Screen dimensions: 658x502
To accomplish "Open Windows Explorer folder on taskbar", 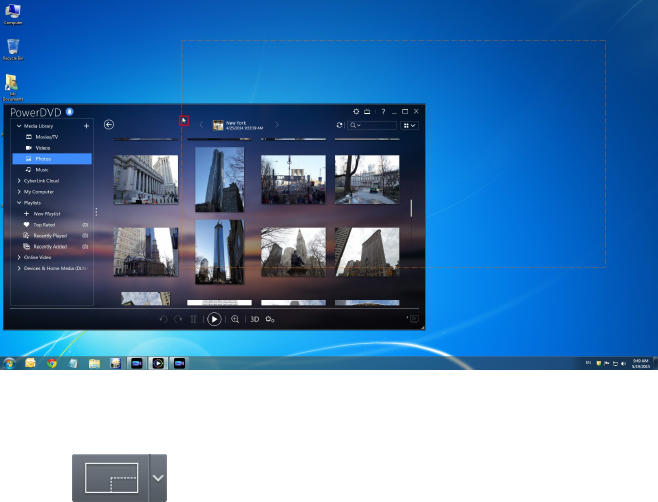I will 94,363.
